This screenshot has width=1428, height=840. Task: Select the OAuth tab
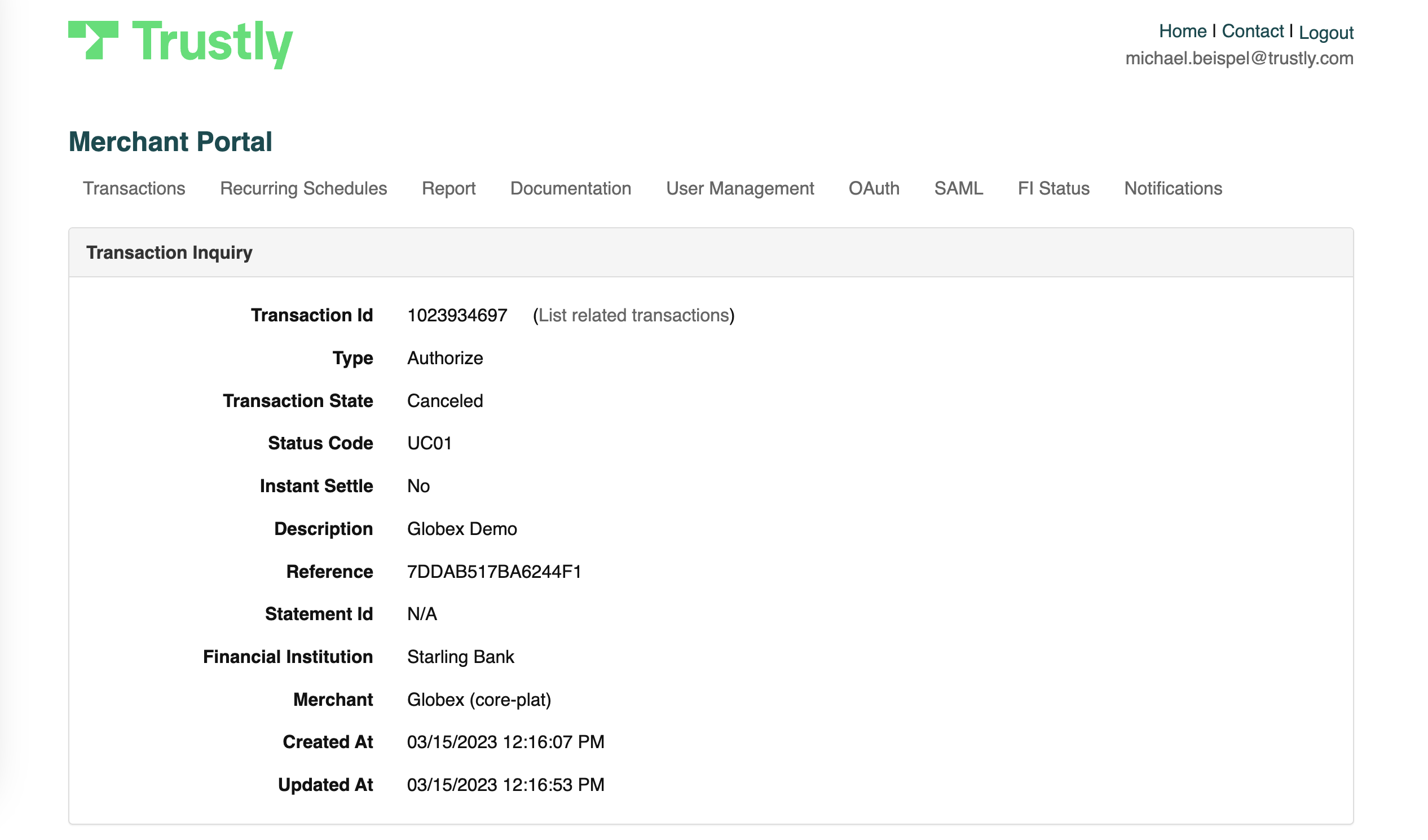tap(873, 189)
